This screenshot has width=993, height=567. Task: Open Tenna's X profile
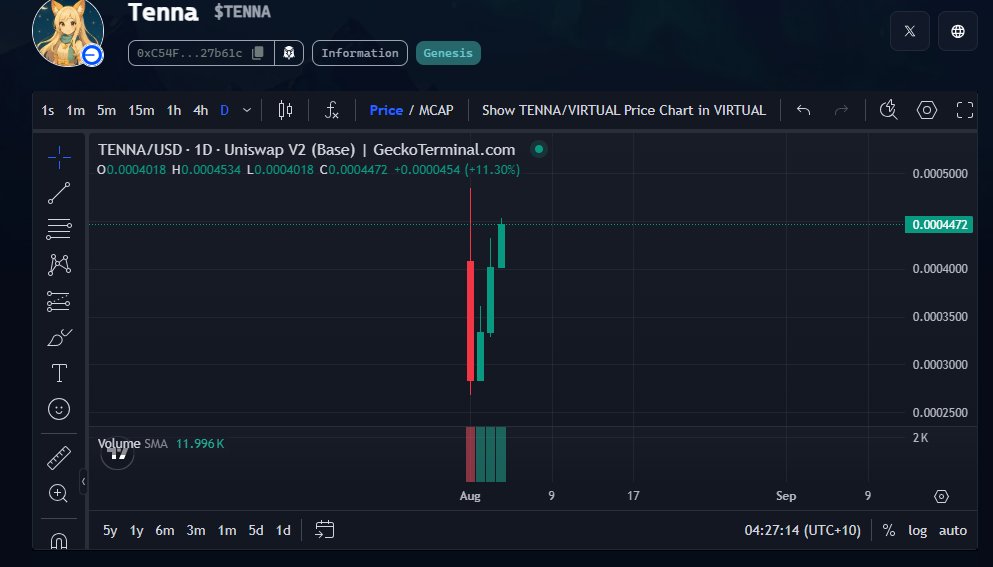tap(909, 31)
